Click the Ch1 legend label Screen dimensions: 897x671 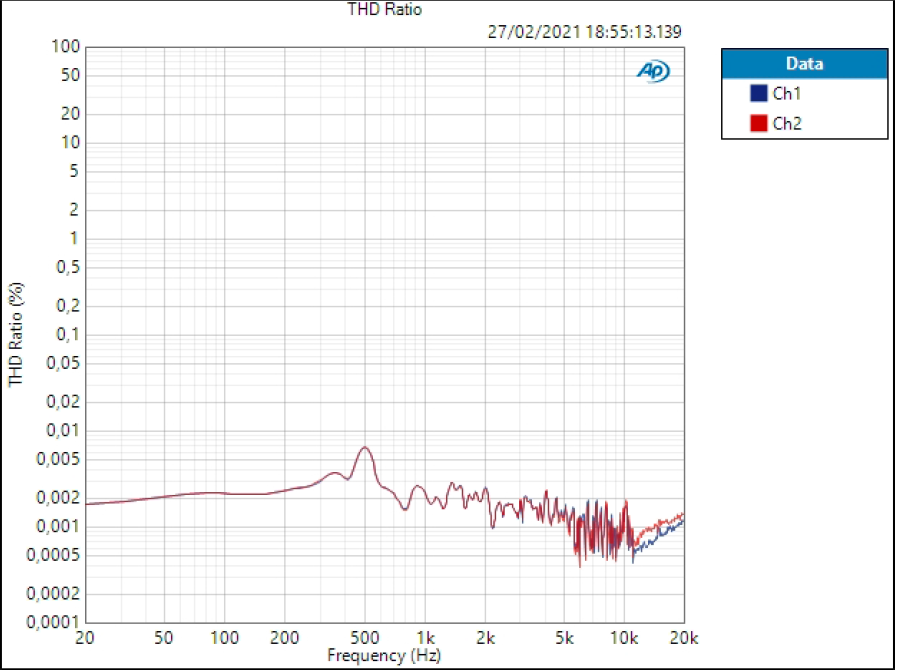(x=787, y=93)
